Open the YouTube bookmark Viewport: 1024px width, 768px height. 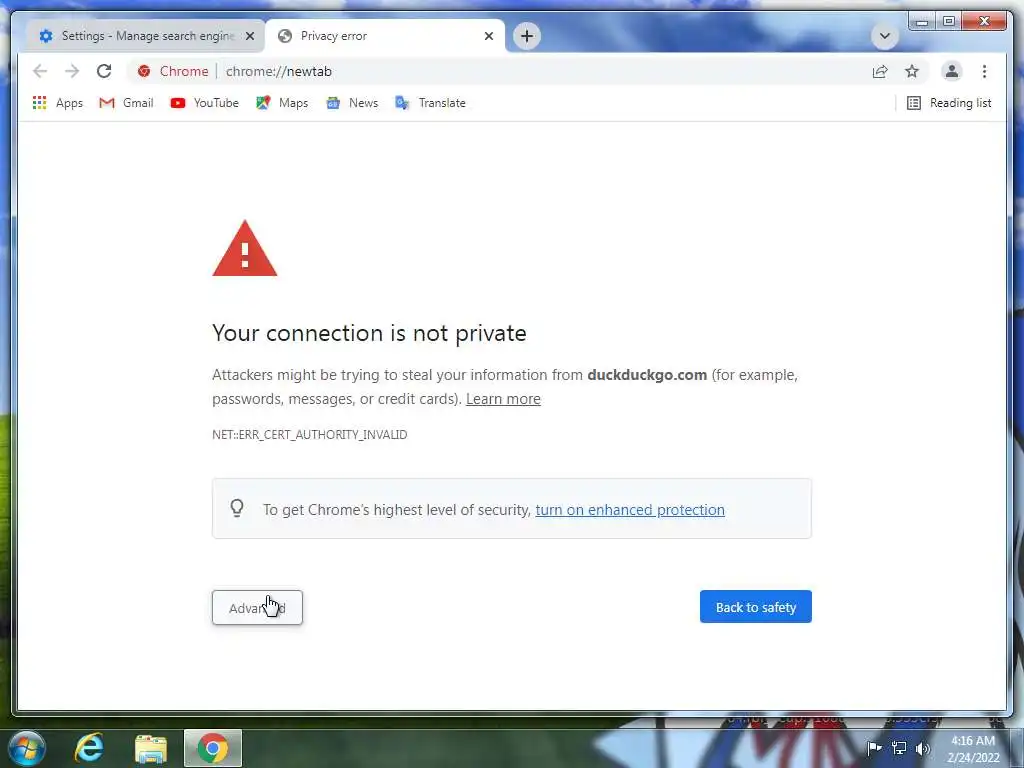[x=204, y=103]
